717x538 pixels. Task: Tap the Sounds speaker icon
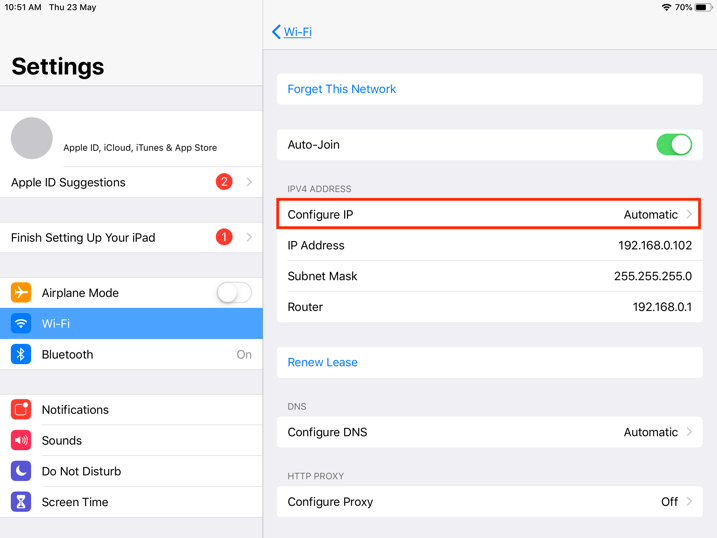click(x=21, y=440)
